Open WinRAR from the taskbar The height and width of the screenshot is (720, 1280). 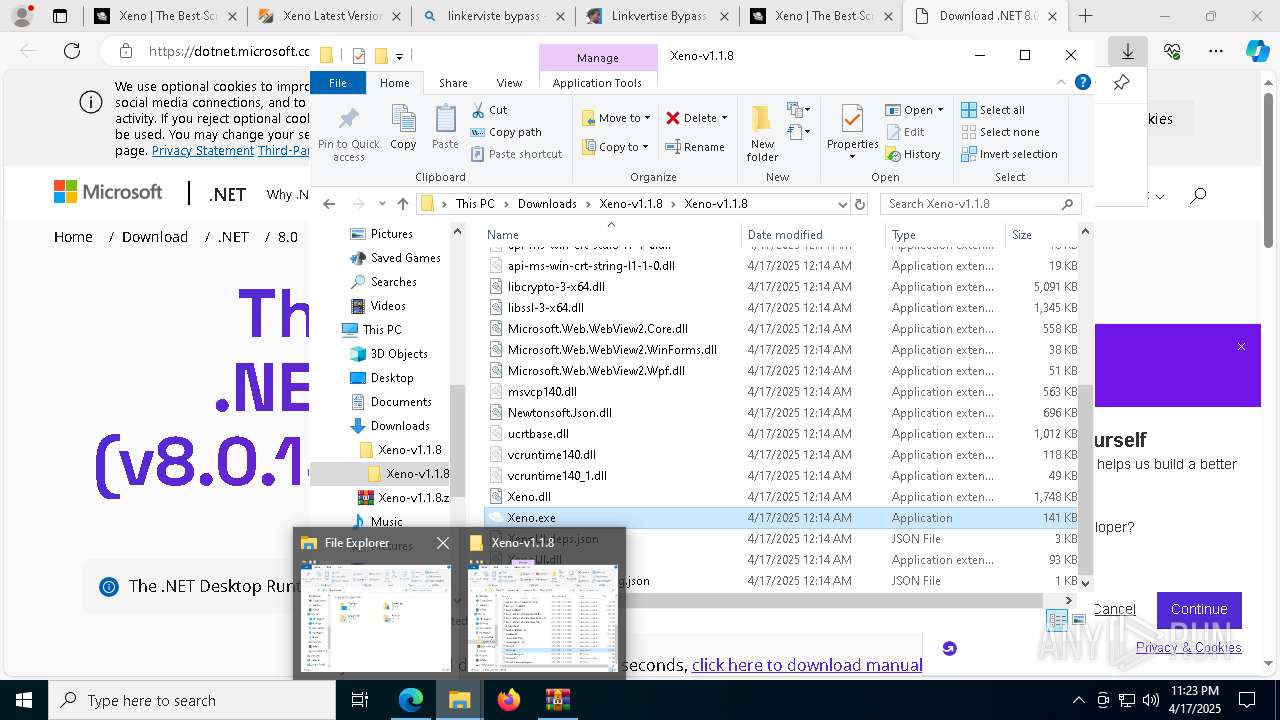tap(557, 700)
